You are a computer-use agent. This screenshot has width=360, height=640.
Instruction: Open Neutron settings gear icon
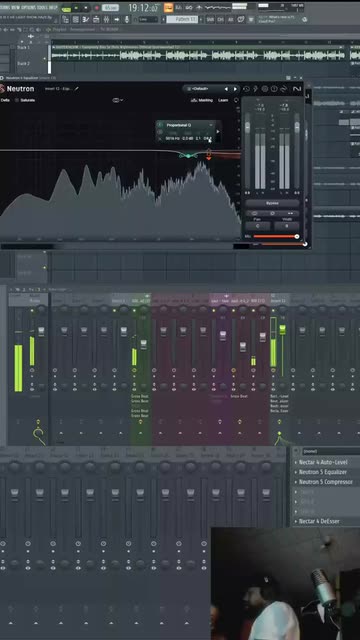pos(264,89)
